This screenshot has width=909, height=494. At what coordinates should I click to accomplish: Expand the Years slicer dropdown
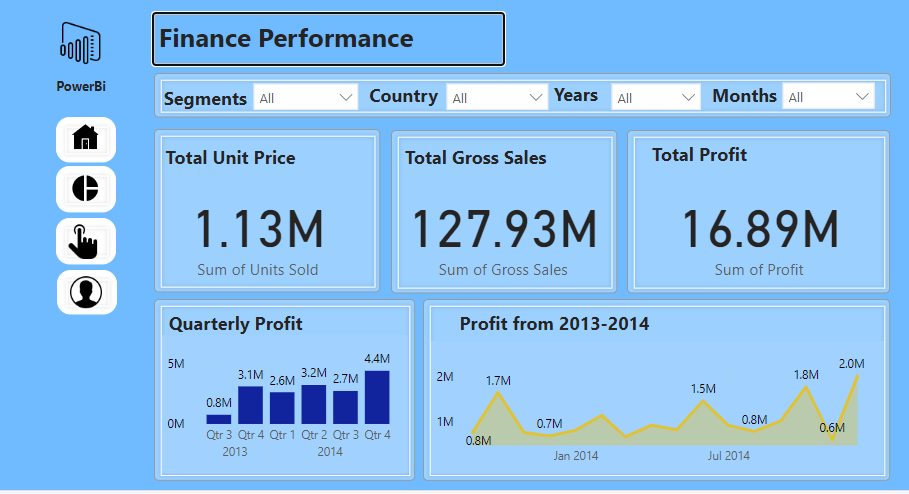(x=656, y=97)
